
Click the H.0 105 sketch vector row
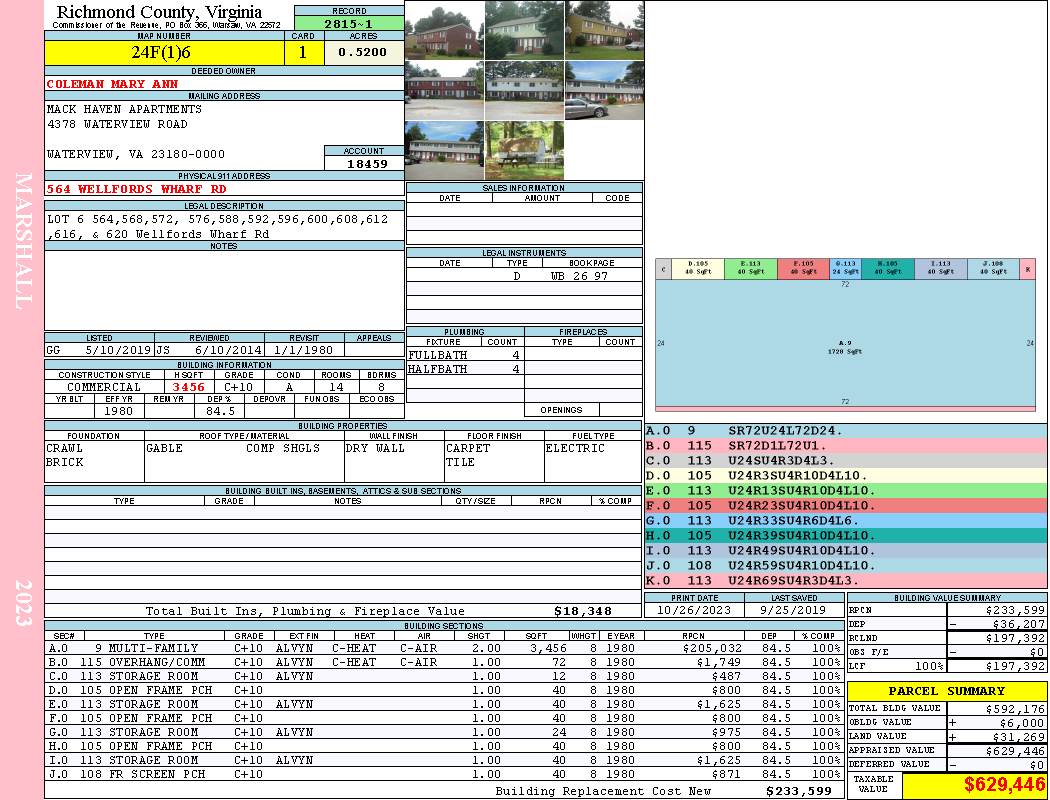(845, 536)
